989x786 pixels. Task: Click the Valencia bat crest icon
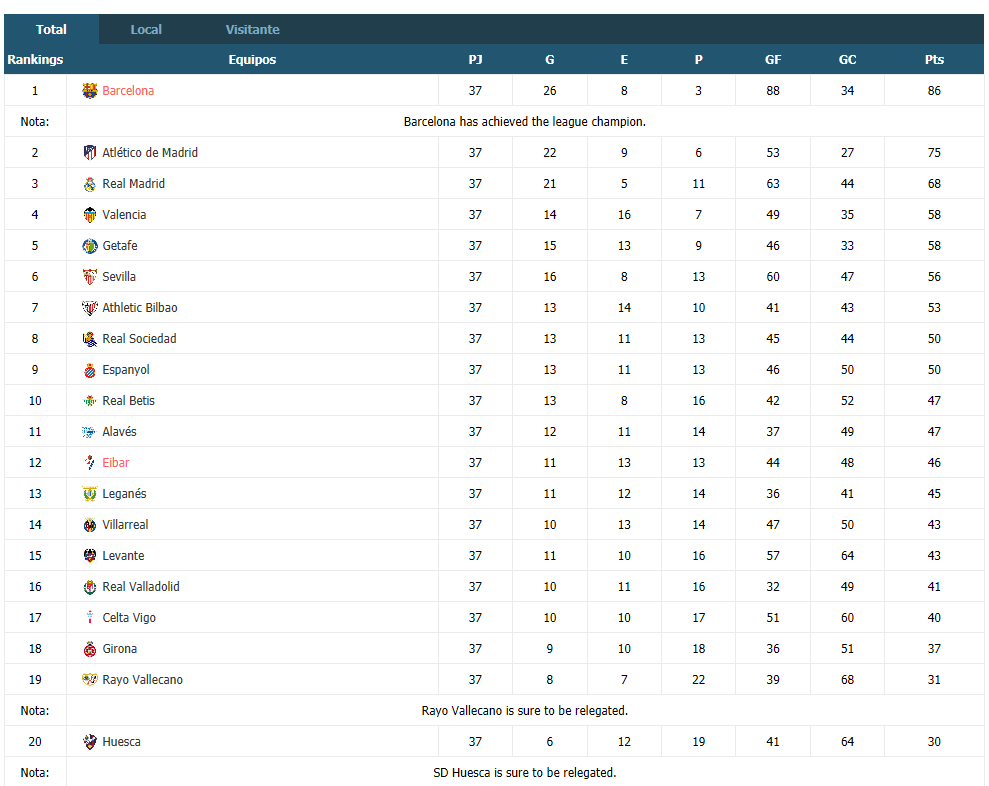tap(90, 214)
